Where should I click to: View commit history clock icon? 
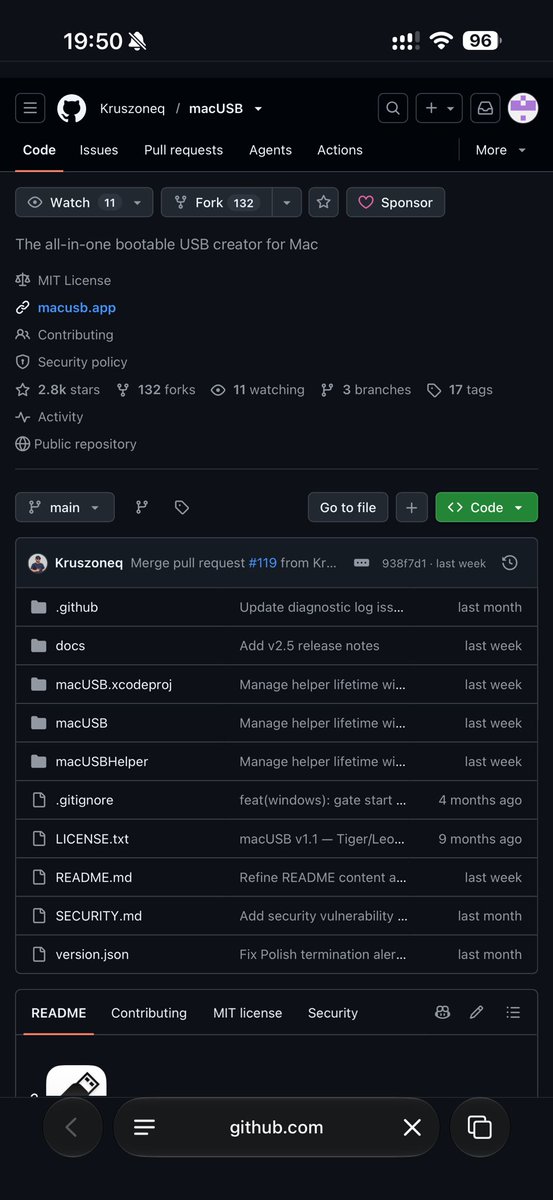click(x=510, y=563)
